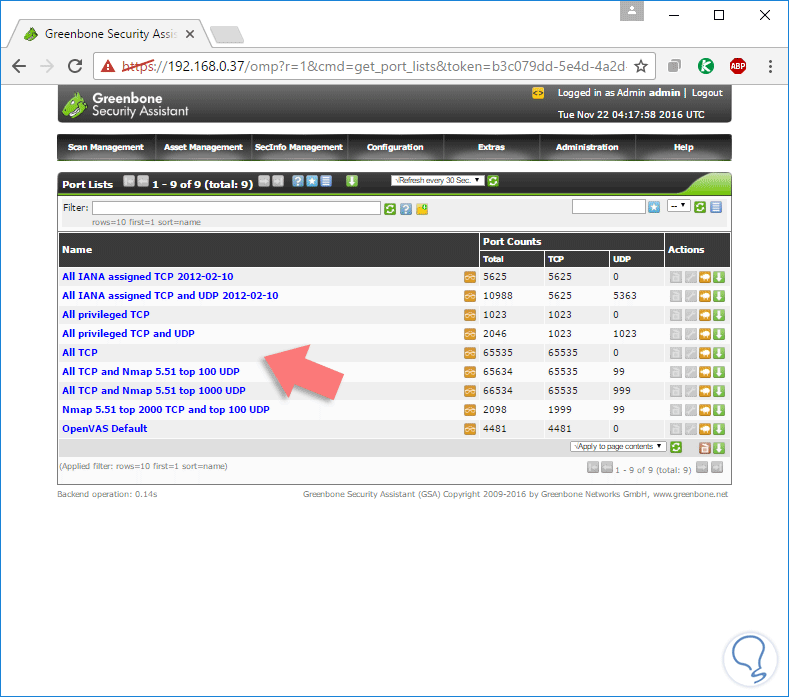Image resolution: width=789 pixels, height=697 pixels.
Task: Open OpenVAS Default port list link
Action: tap(105, 428)
